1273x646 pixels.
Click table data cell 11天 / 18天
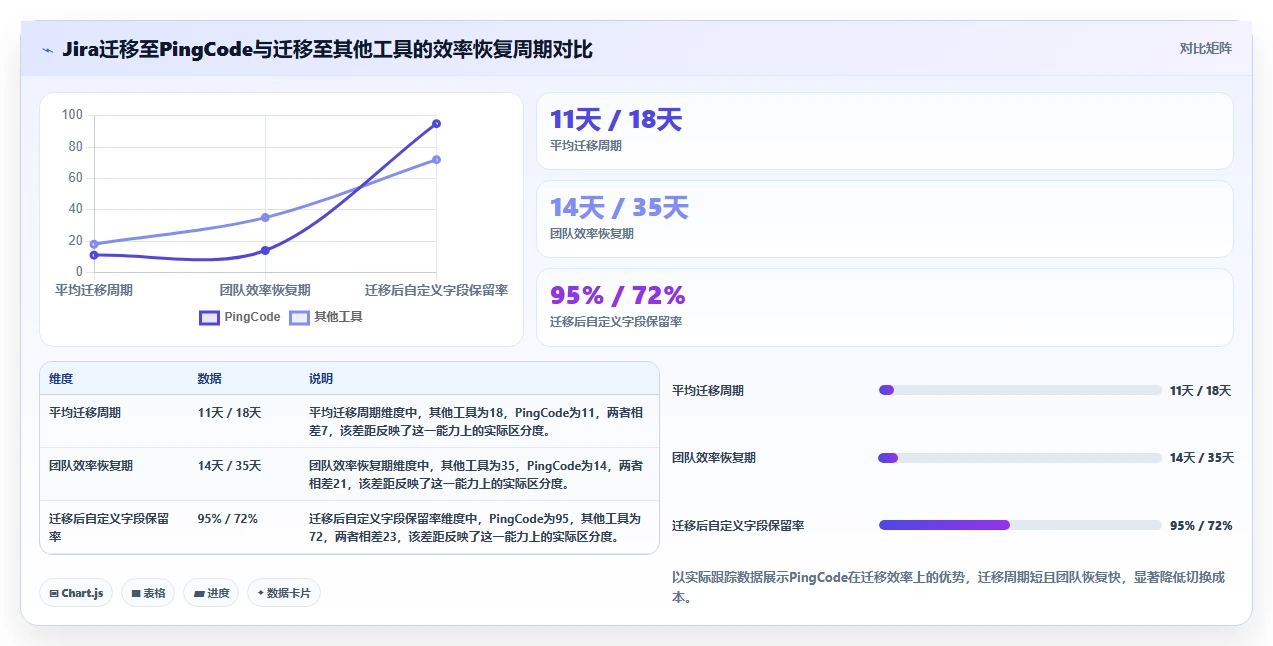[229, 412]
